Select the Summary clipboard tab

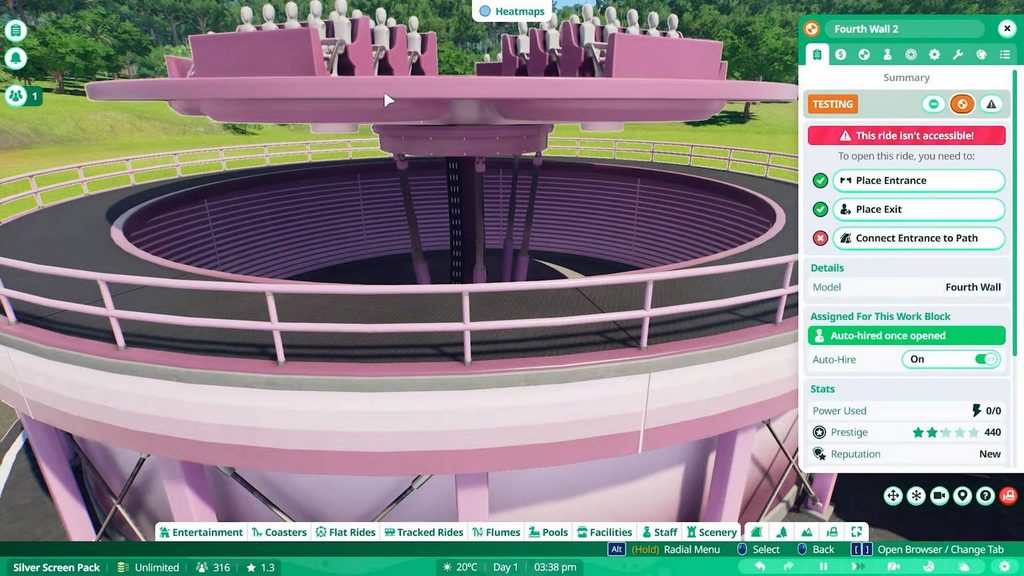pos(817,55)
